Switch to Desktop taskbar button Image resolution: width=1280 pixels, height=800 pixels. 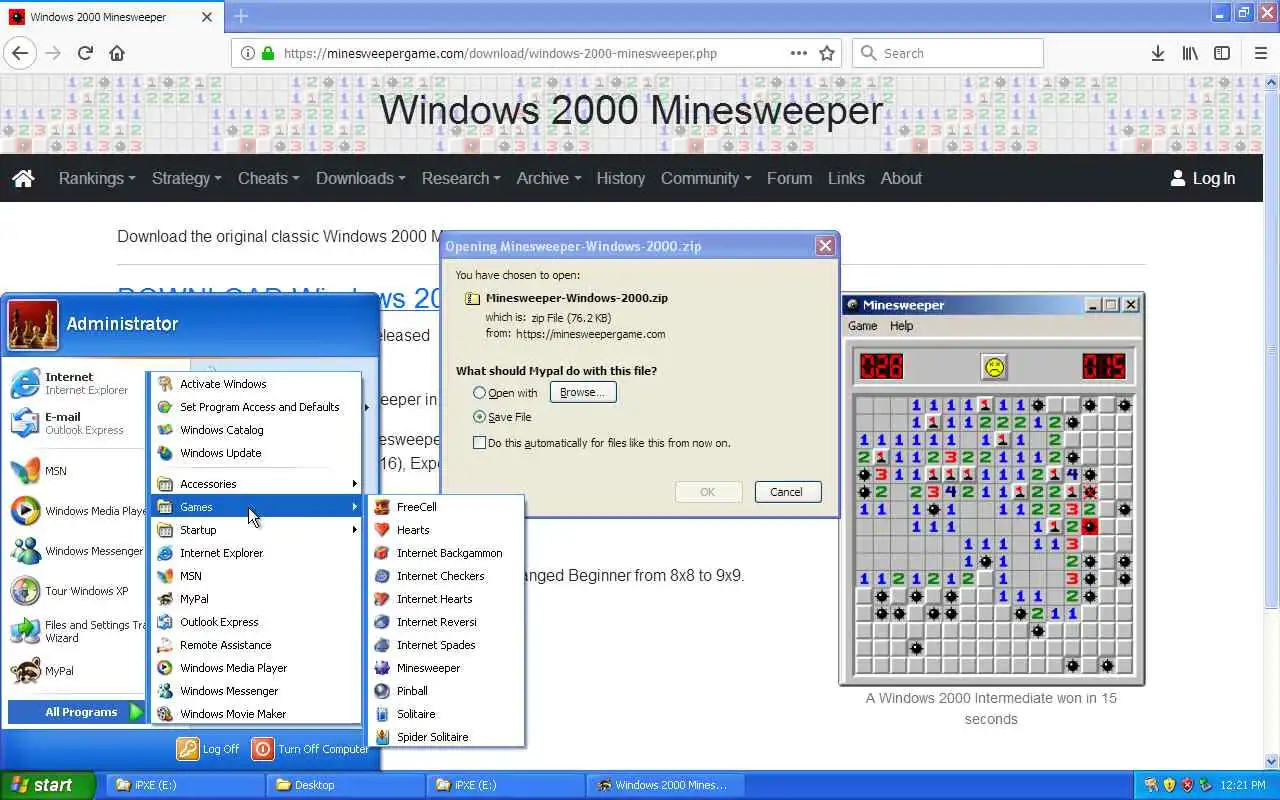coord(345,785)
